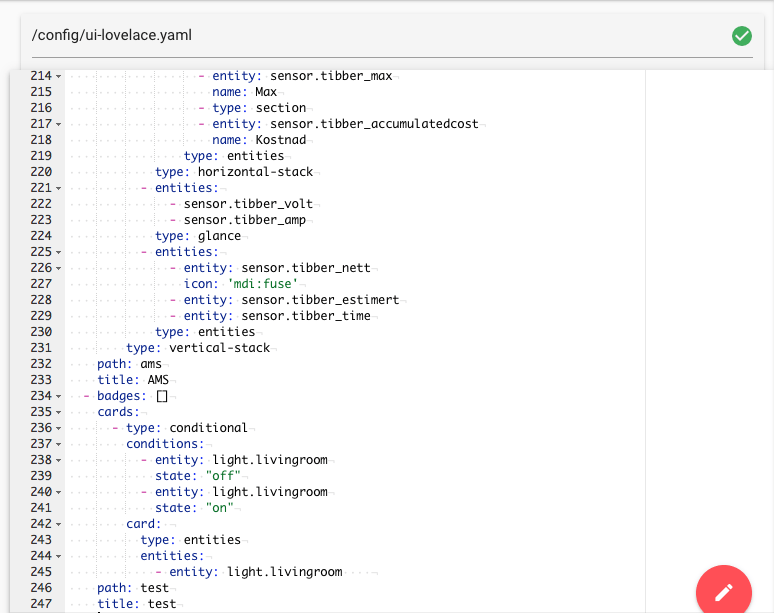Viewport: 774px width, 613px height.
Task: Collapse the fold arrow at line 226
Action: coord(58,268)
